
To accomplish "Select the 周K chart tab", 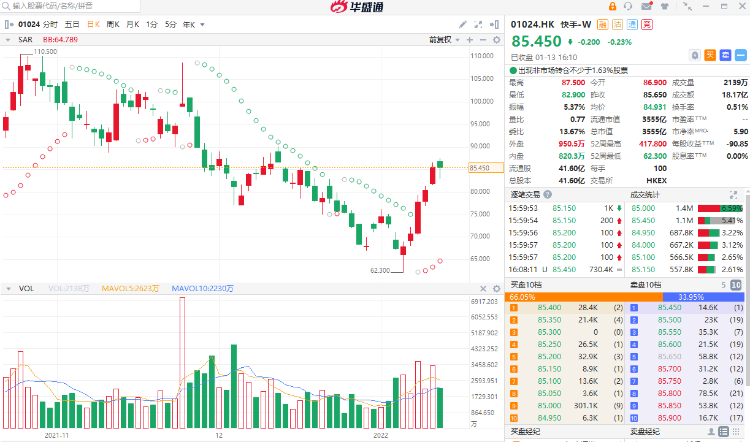I will (x=113, y=24).
